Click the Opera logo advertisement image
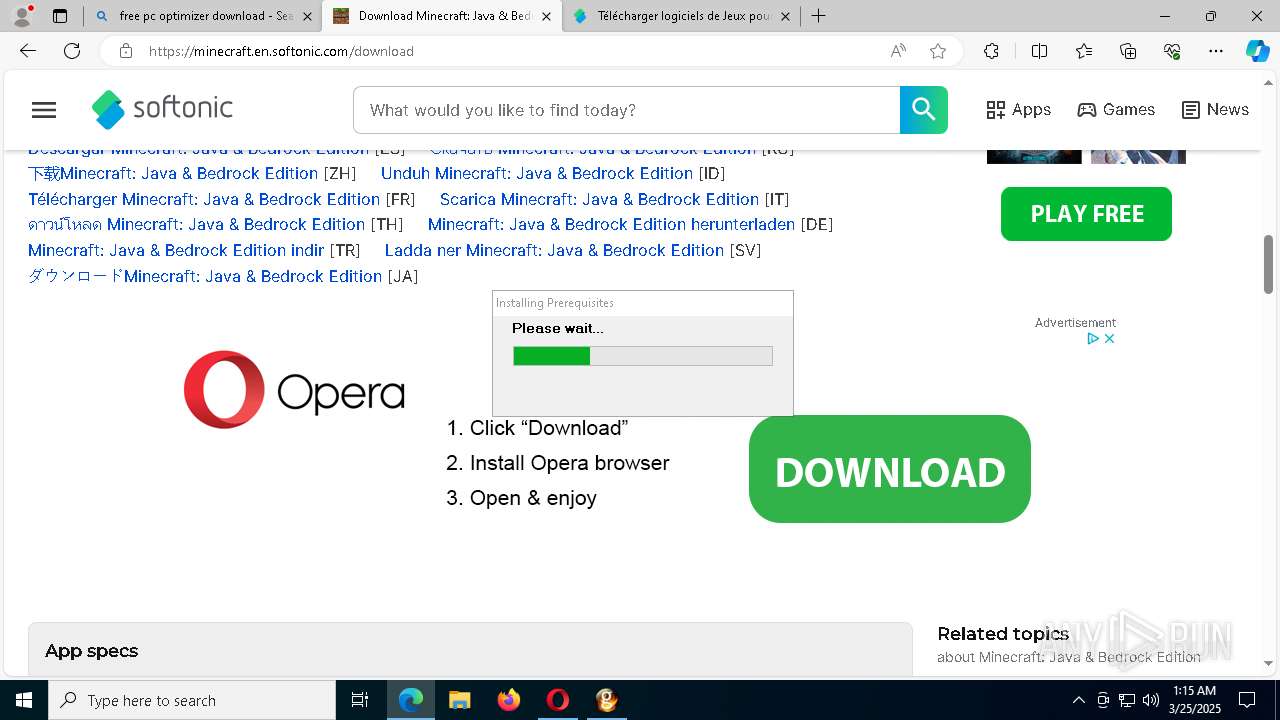This screenshot has width=1280, height=720. (x=294, y=390)
